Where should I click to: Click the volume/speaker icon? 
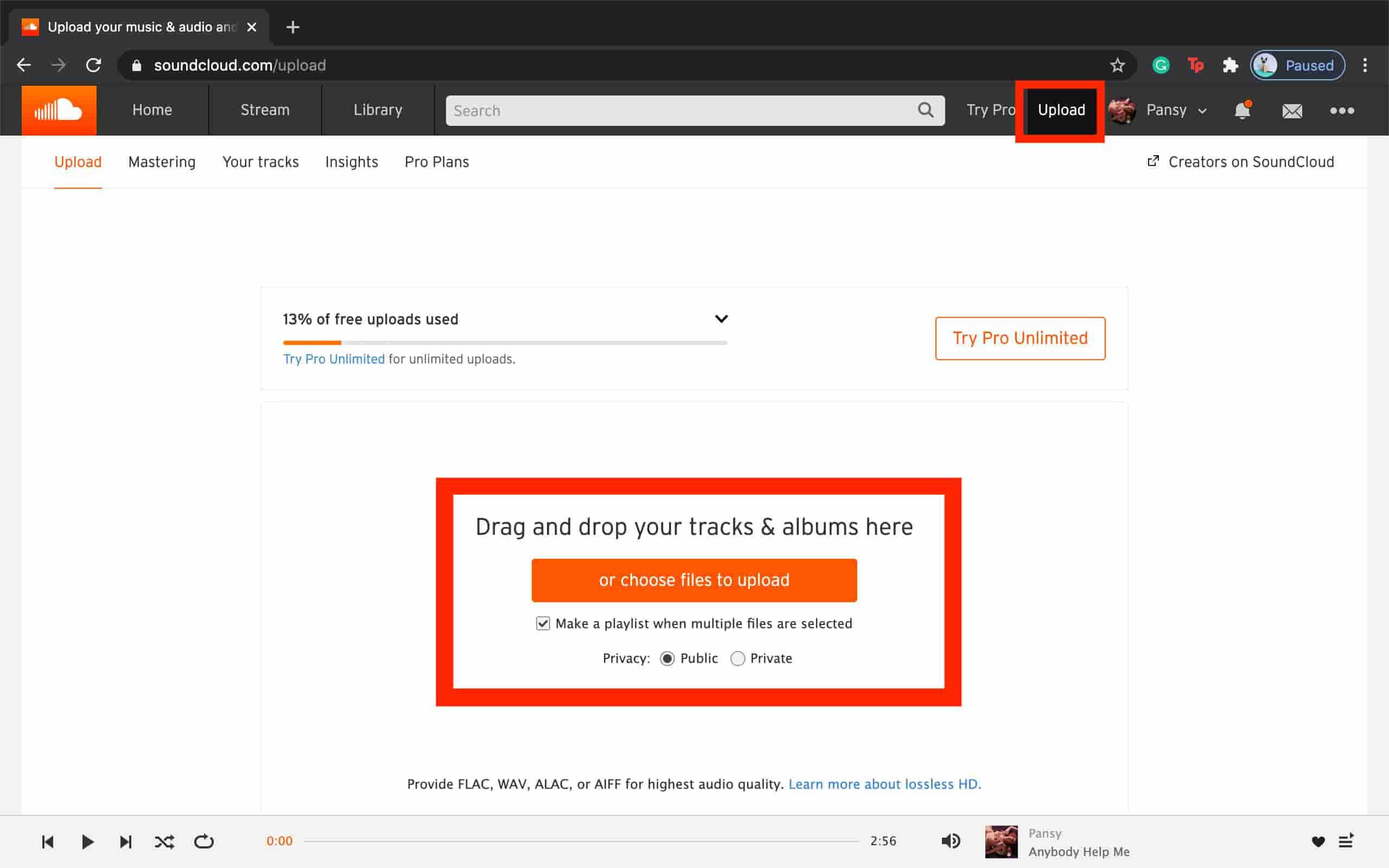point(950,841)
